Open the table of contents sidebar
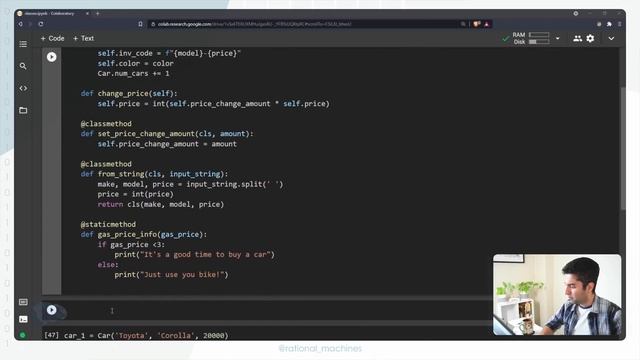Screen dimensions: 640x360 click(x=23, y=44)
